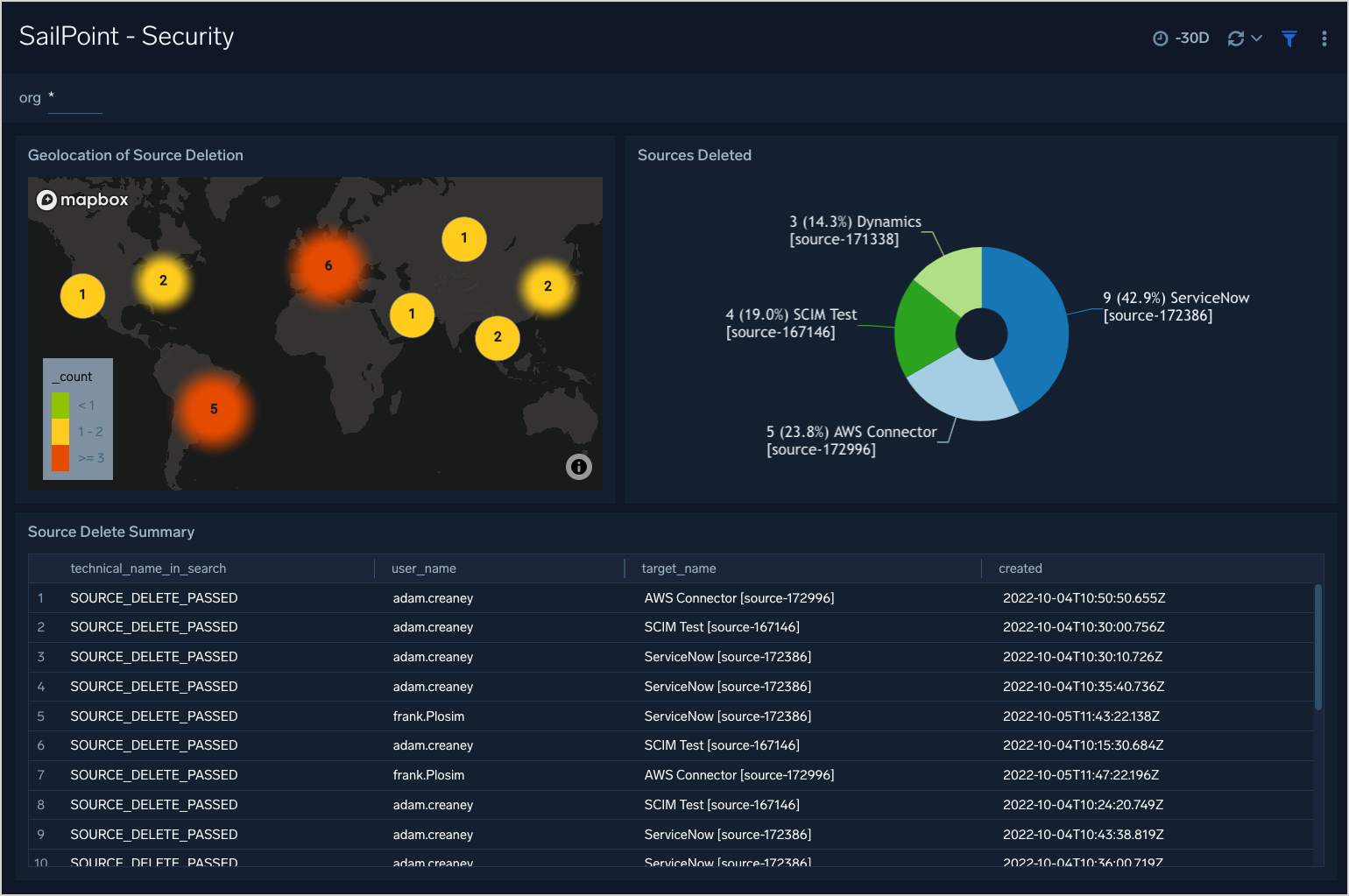This screenshot has width=1349, height=896.
Task: Open the three-dot dashboard options menu
Action: tap(1324, 39)
